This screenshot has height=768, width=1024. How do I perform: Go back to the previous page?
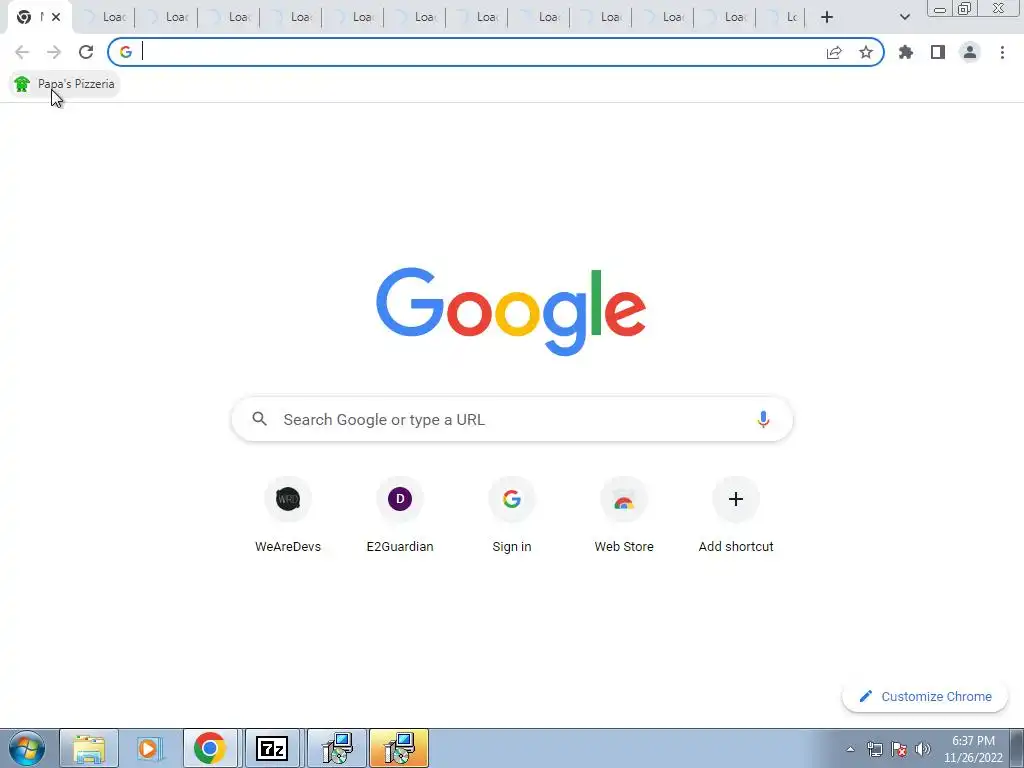[22, 52]
